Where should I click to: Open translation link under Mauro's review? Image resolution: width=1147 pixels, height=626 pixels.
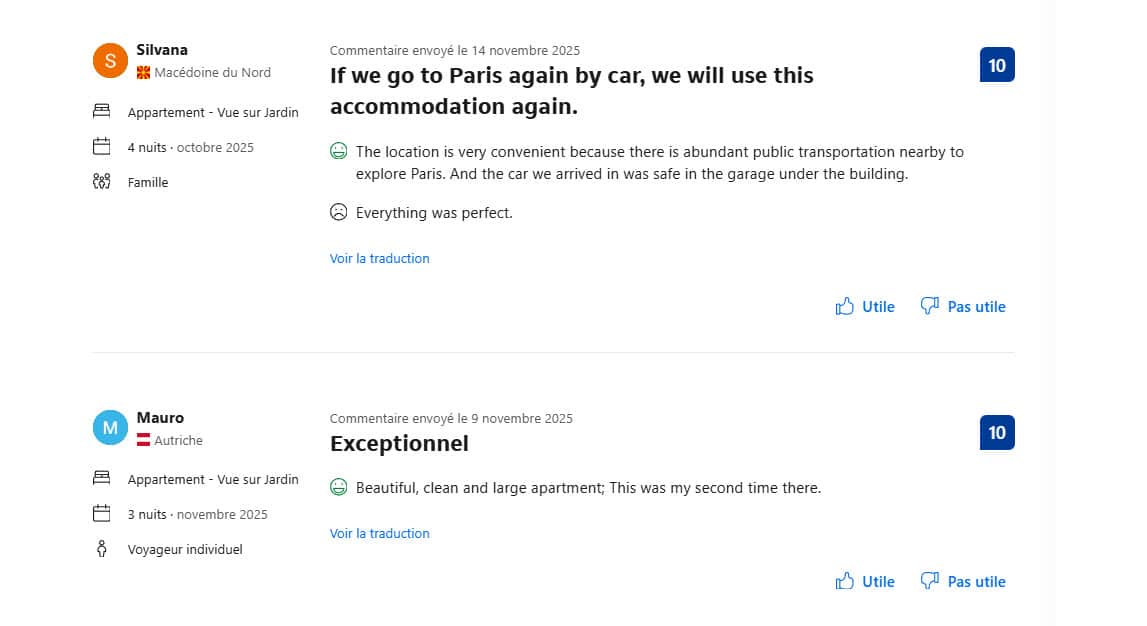[x=380, y=533]
